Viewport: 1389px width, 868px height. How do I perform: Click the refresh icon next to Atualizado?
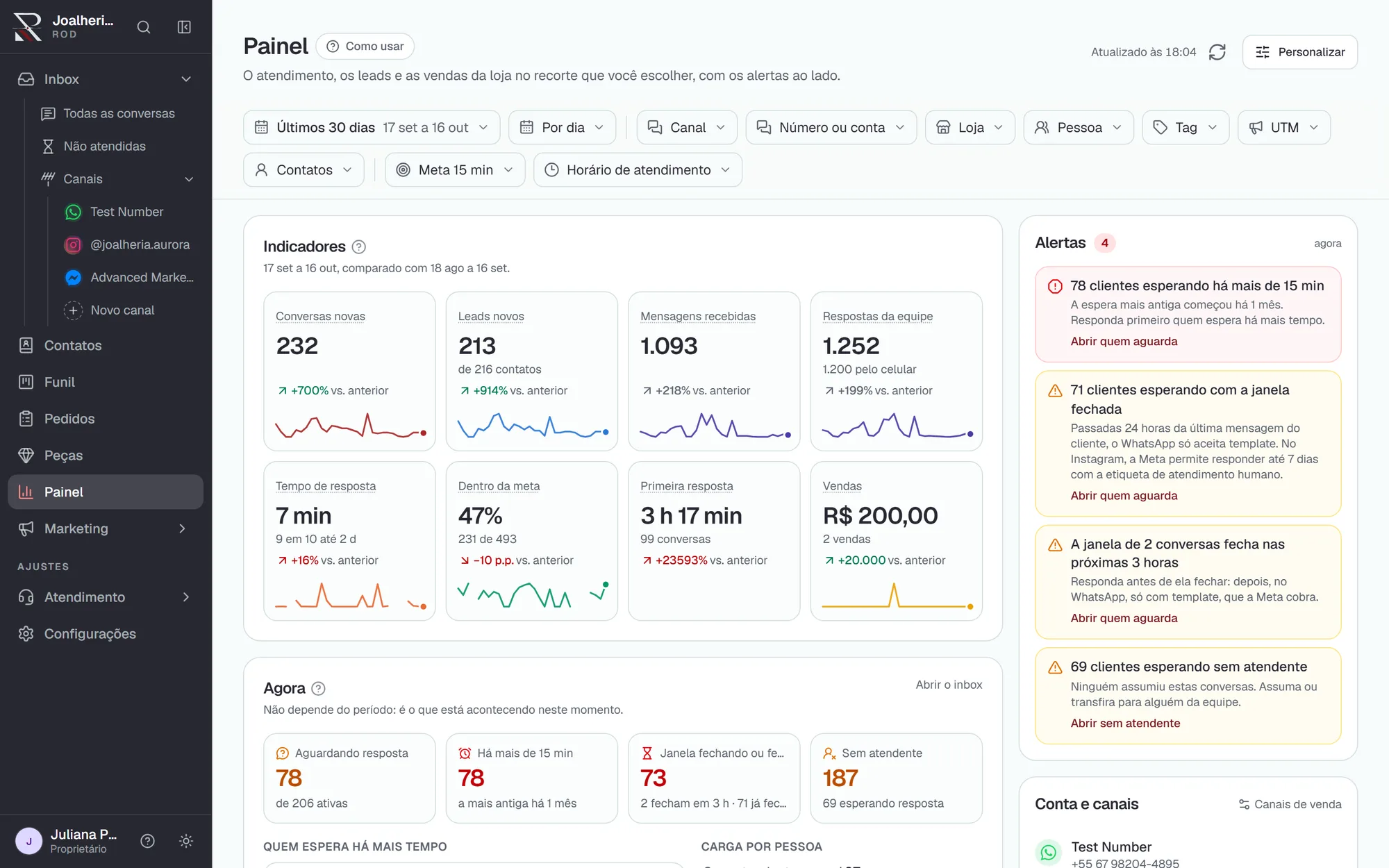(x=1217, y=52)
